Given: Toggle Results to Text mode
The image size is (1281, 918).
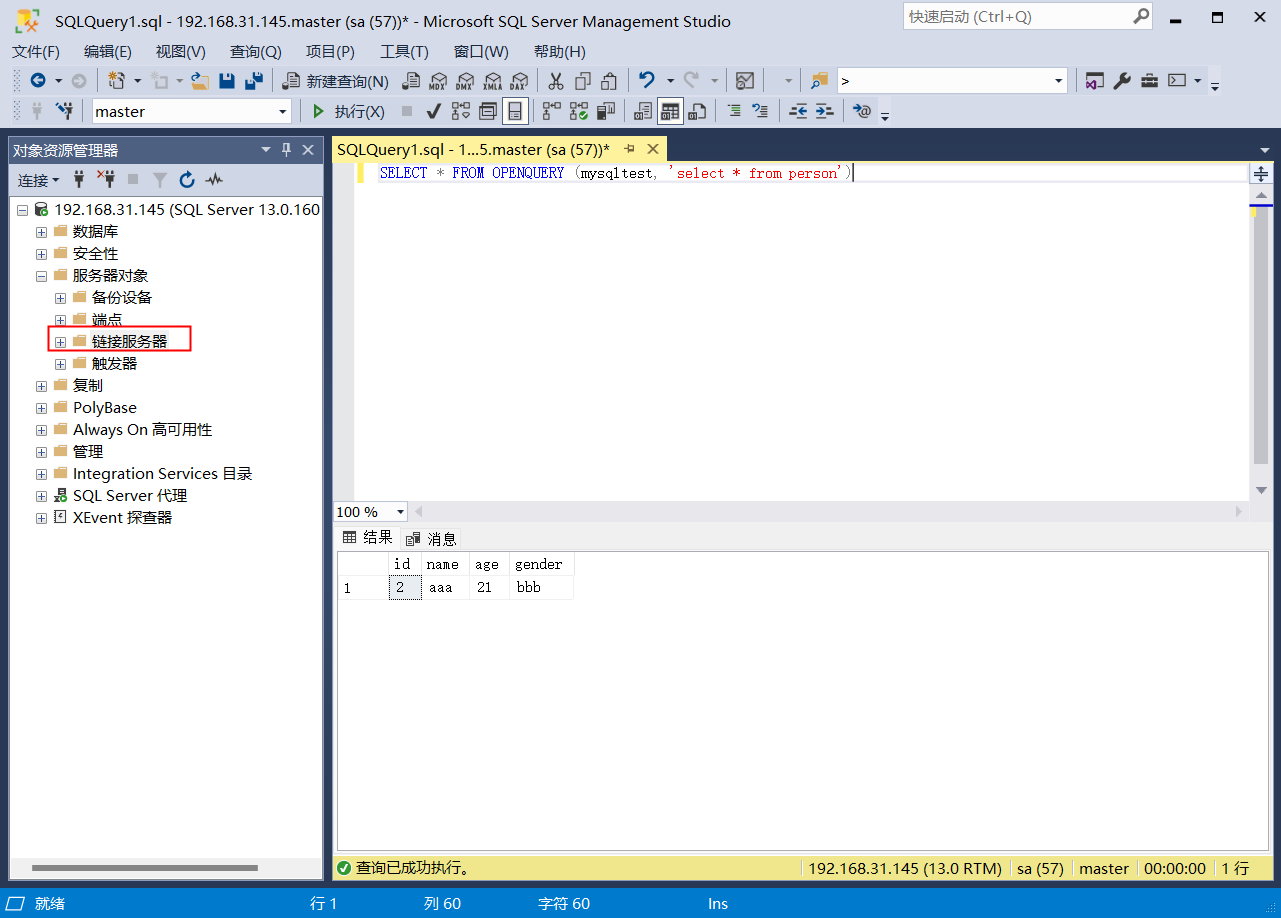Looking at the screenshot, I should point(642,111).
